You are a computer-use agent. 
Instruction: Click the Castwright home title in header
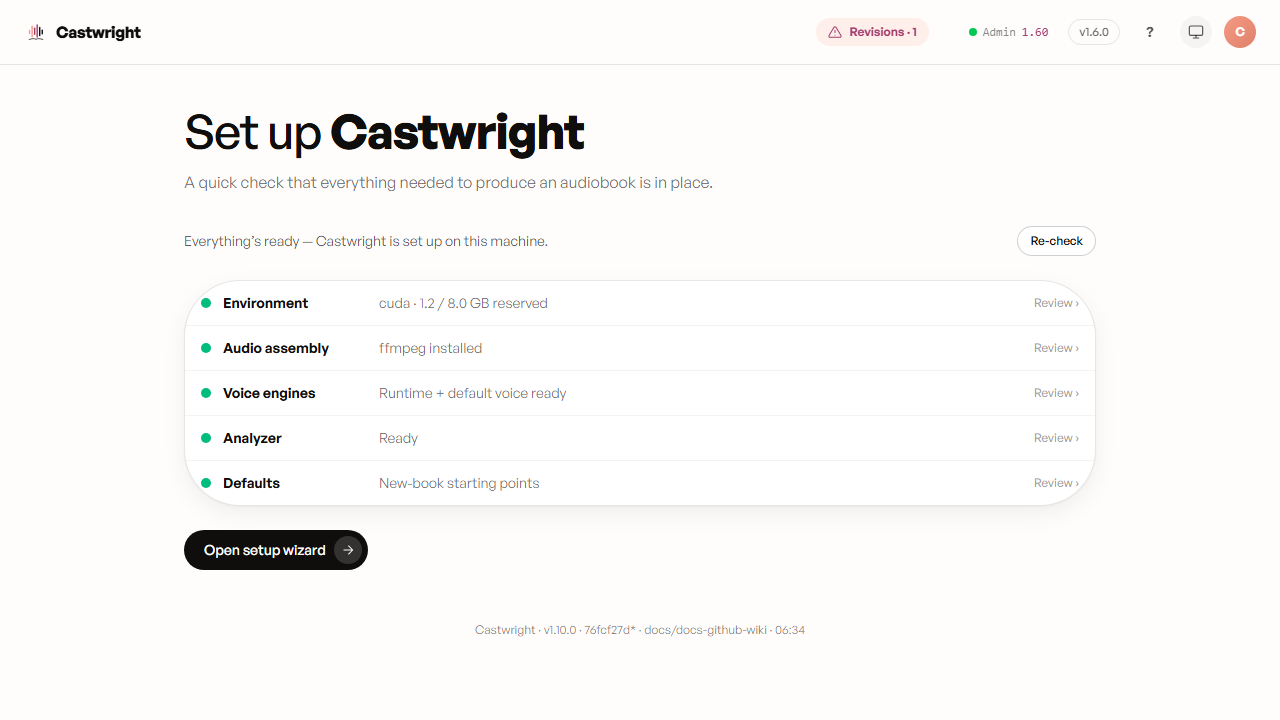pos(98,32)
